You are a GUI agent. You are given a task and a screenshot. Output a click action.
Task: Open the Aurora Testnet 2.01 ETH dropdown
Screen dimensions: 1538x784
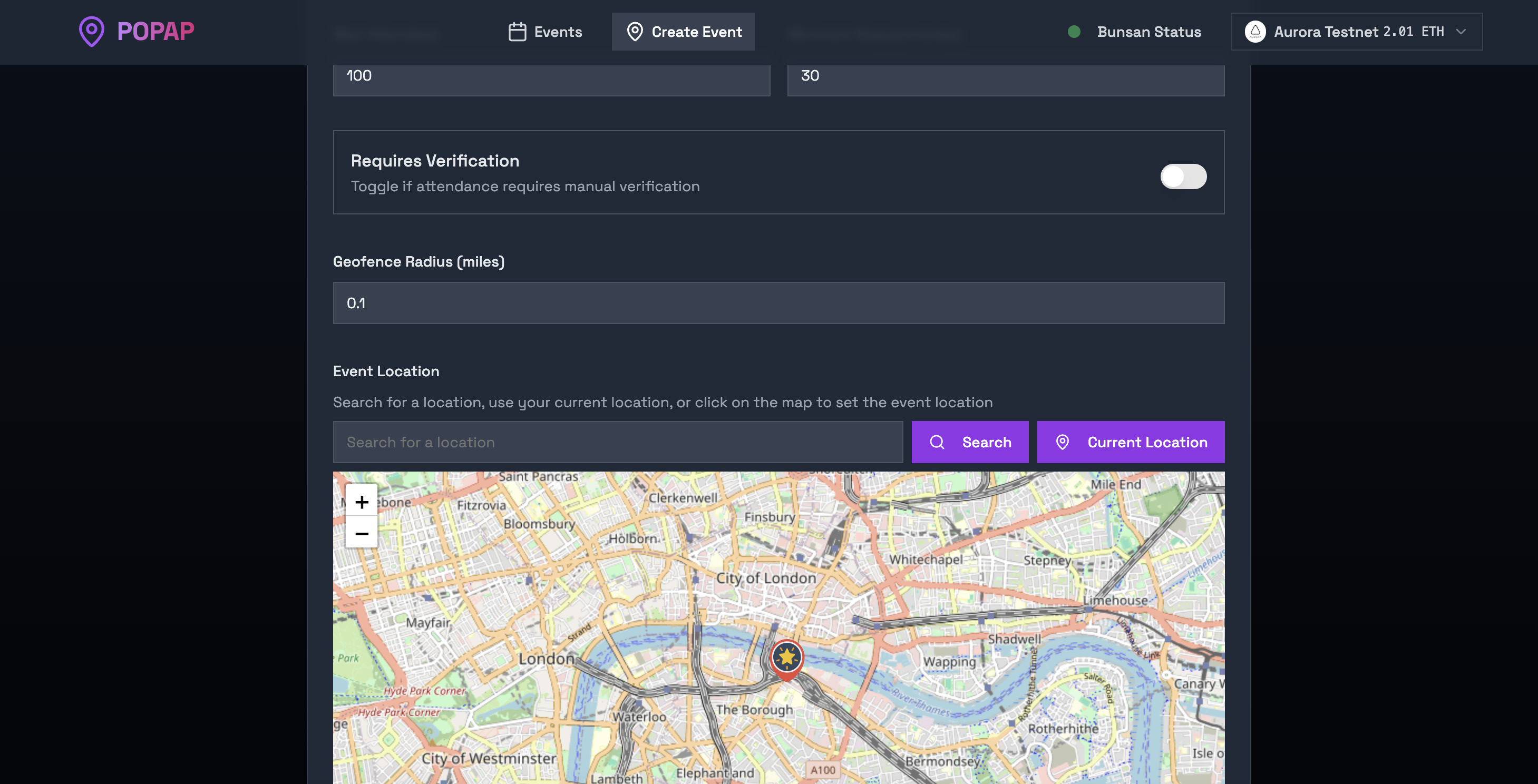[1357, 32]
